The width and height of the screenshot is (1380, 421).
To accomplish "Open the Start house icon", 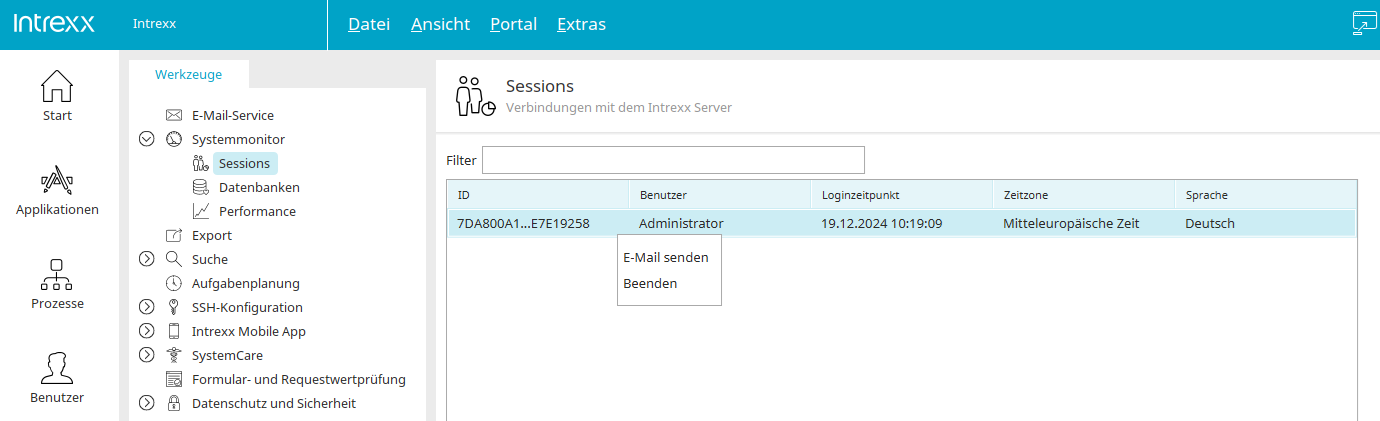I will pos(57,87).
